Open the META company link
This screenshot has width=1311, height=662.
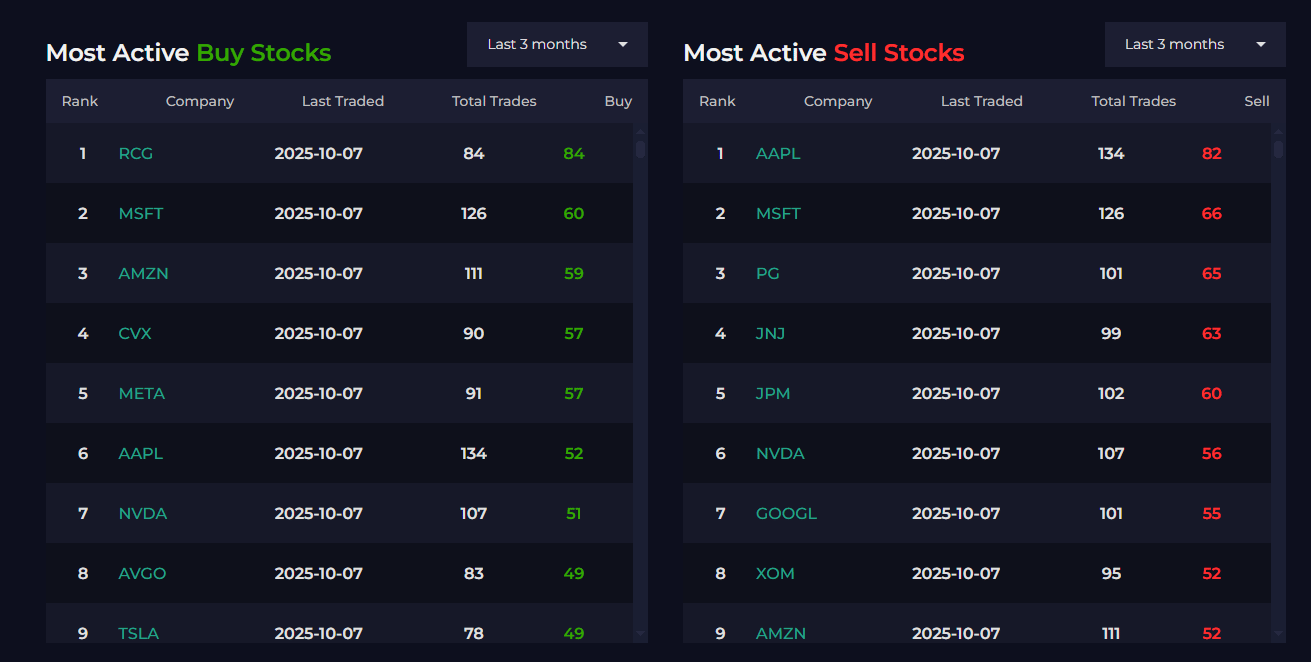pos(142,394)
